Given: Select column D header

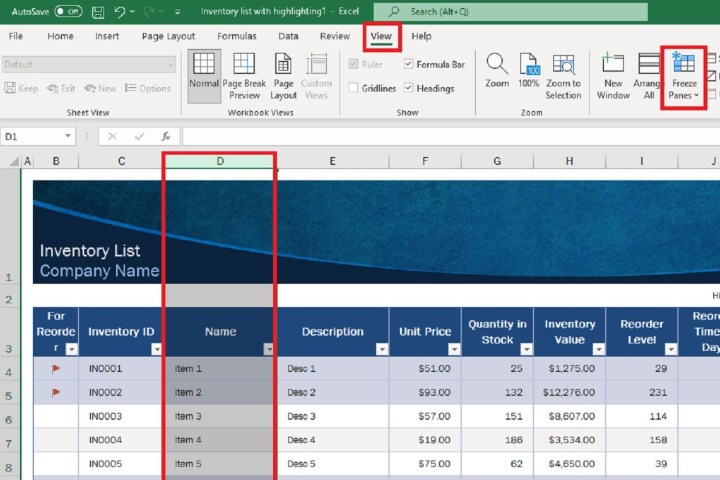Looking at the screenshot, I should tap(219, 161).
